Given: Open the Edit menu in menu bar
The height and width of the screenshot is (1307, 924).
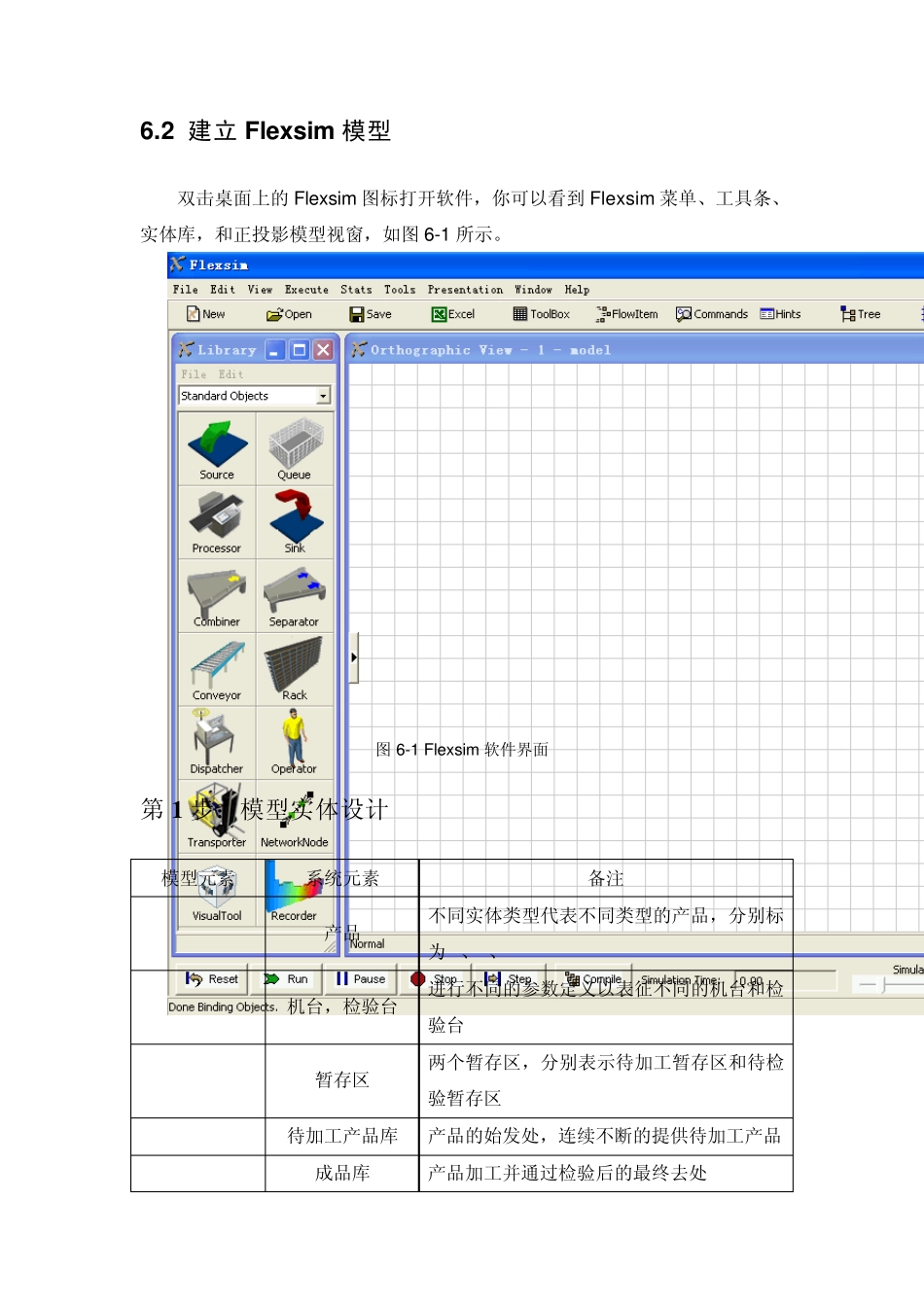Looking at the screenshot, I should [x=223, y=290].
